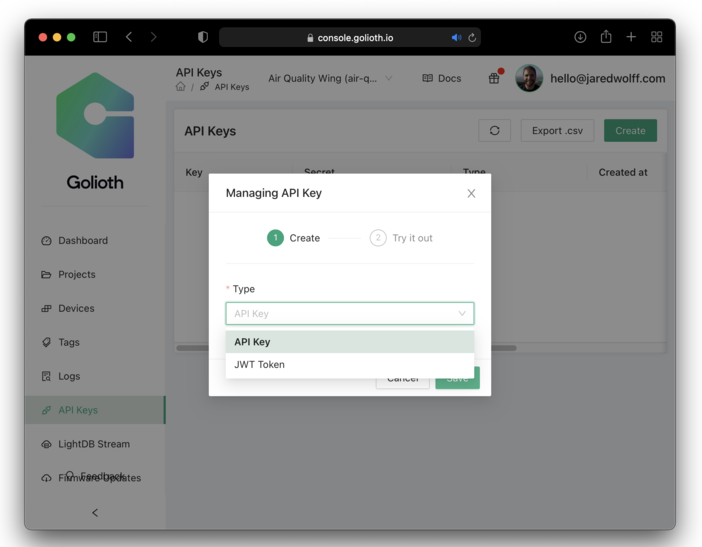Screen dimensions: 702x547
Task: Reload page using the address bar icon
Action: [473, 38]
